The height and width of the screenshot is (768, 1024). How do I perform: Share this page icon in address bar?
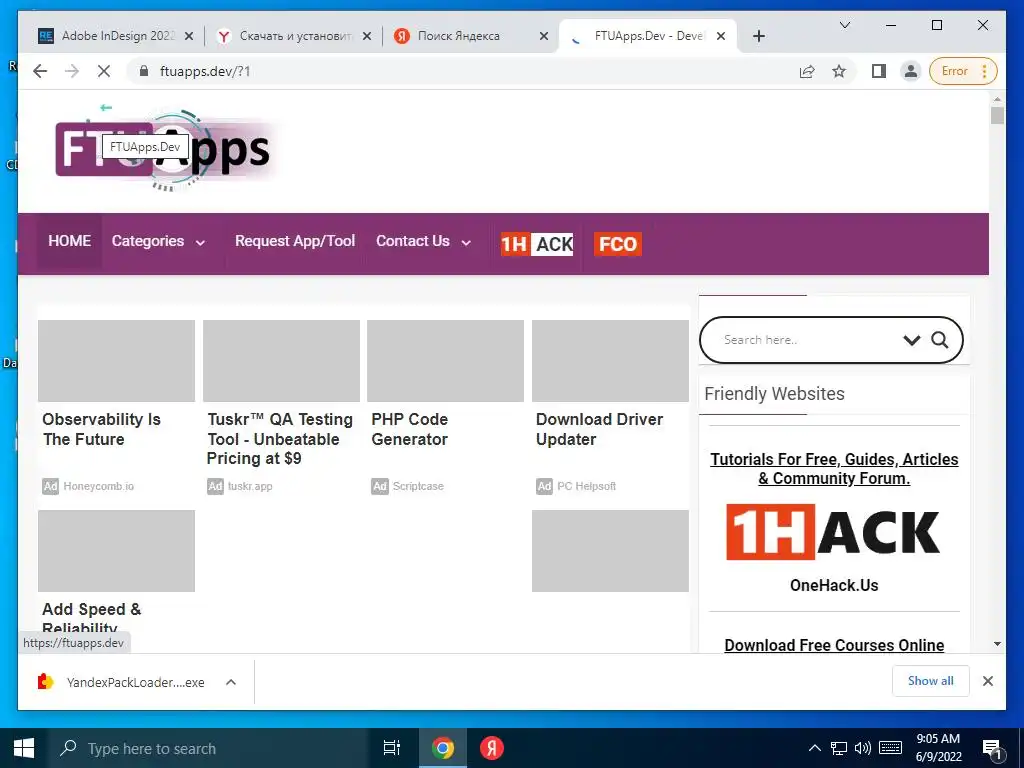click(807, 71)
